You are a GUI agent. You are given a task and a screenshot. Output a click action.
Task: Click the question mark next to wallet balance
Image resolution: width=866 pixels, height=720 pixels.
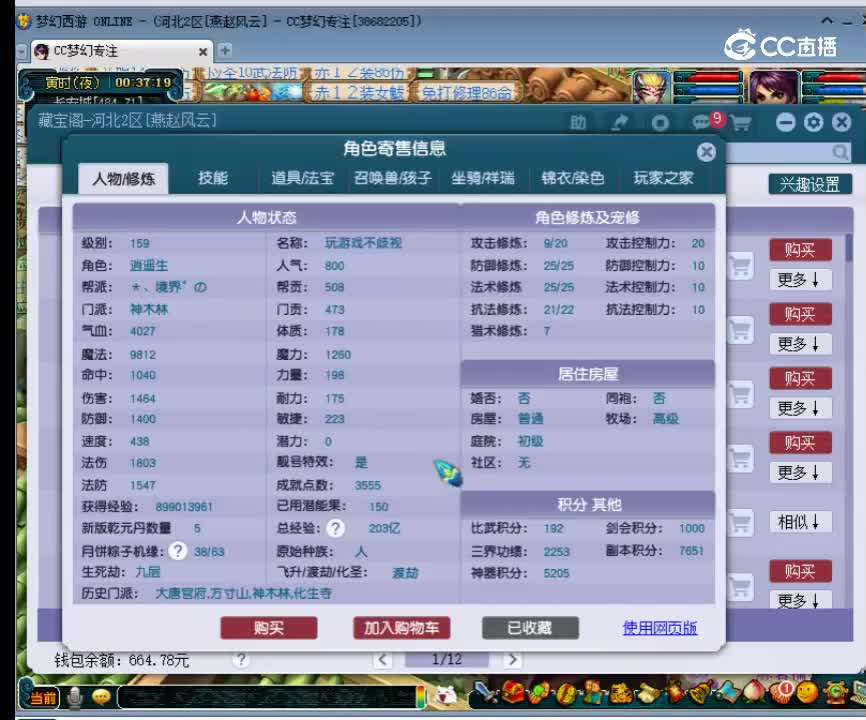241,660
